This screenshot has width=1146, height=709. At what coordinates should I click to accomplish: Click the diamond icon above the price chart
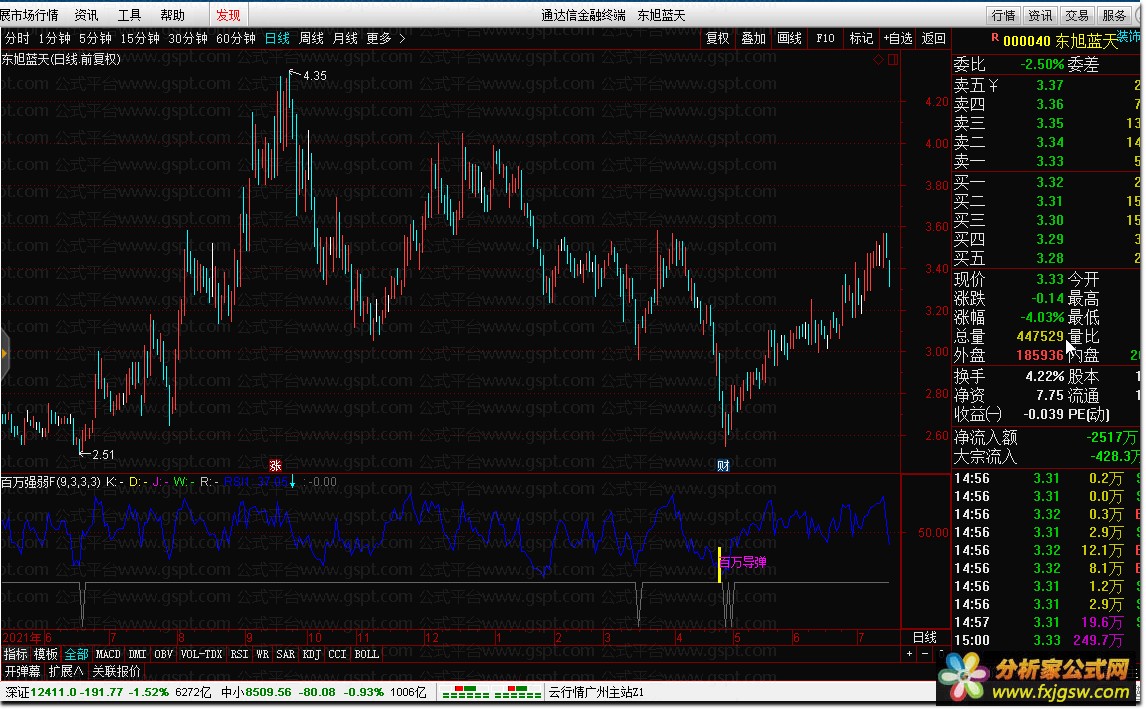pyautogui.click(x=879, y=60)
